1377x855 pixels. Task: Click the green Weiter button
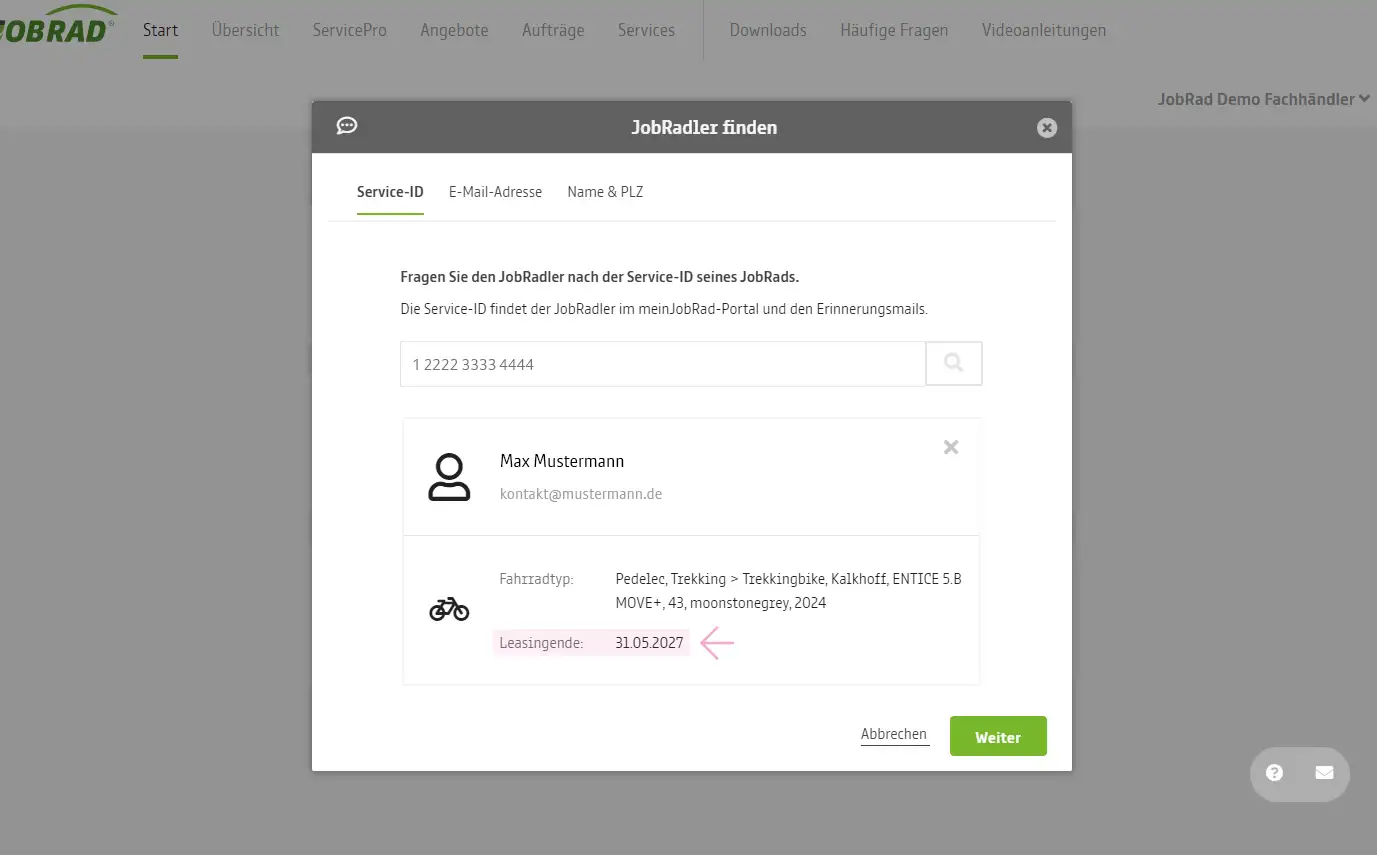997,735
